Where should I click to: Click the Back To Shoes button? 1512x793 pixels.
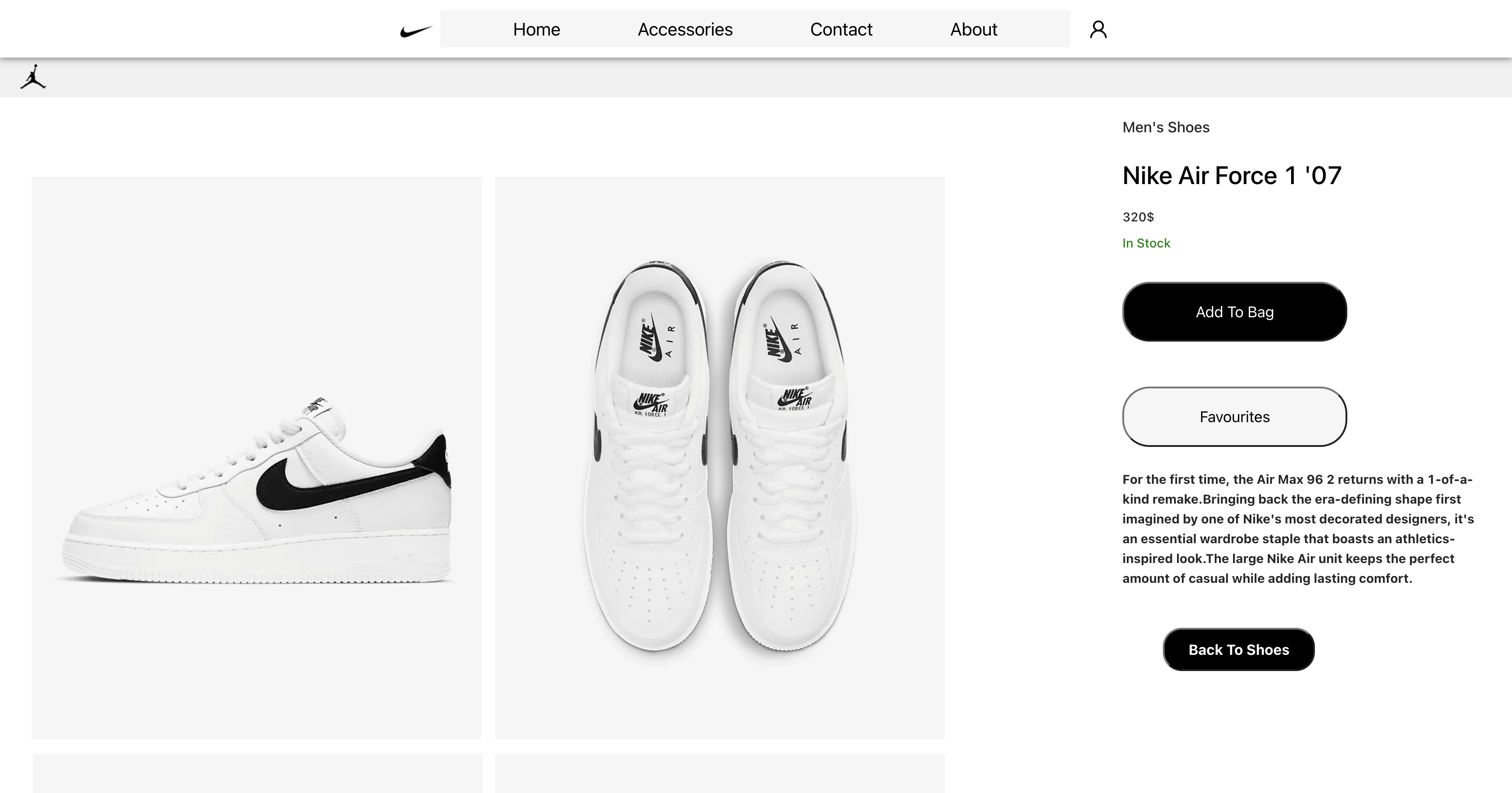(x=1238, y=650)
